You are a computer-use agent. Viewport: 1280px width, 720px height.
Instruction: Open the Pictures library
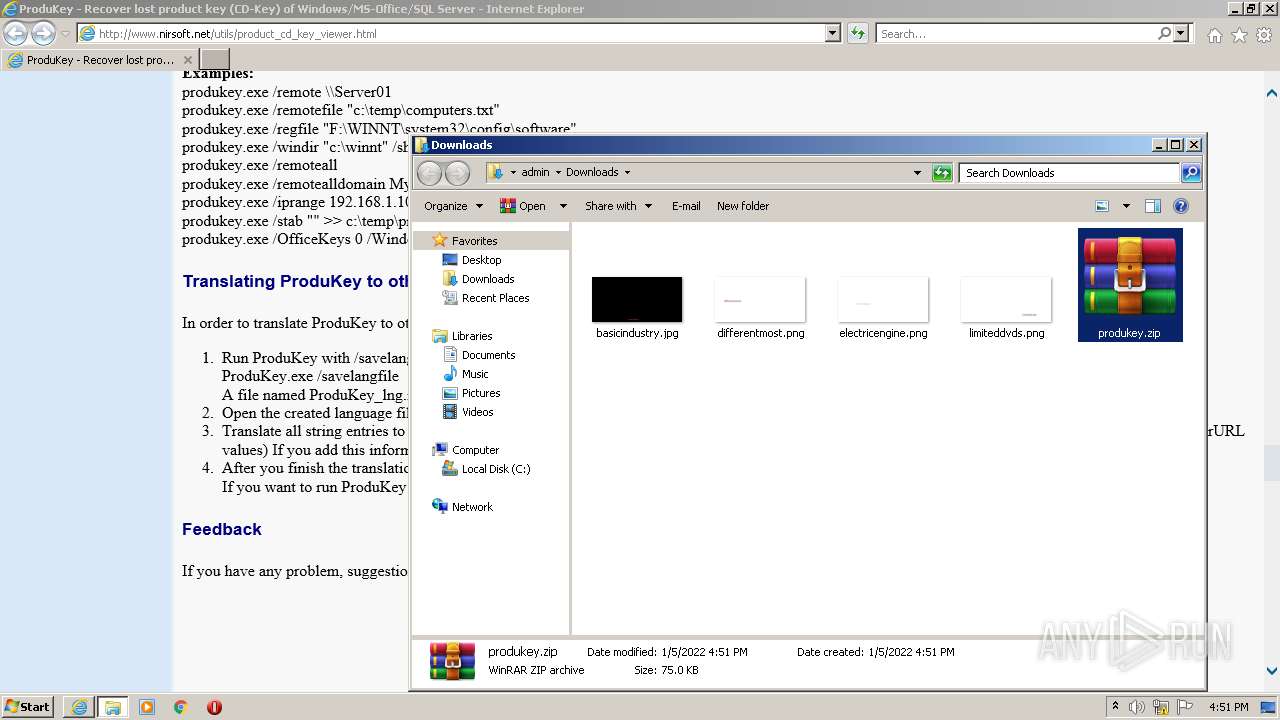click(x=481, y=393)
